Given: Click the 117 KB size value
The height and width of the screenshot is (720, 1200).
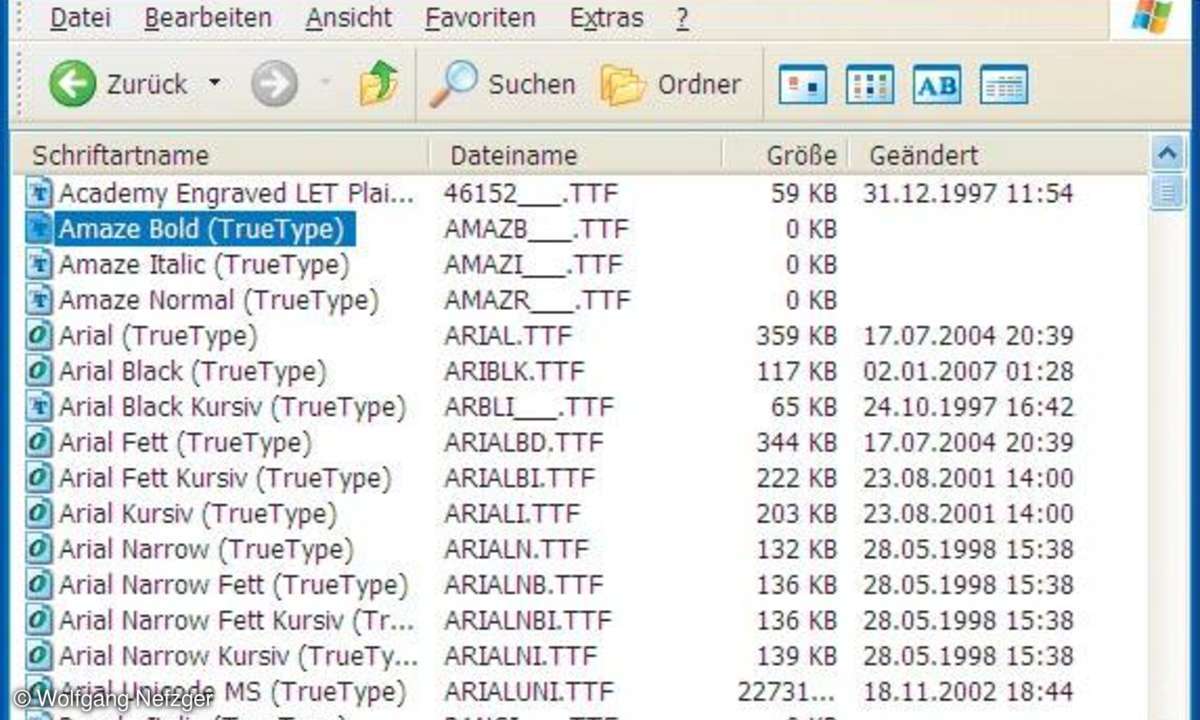Looking at the screenshot, I should pos(797,372).
